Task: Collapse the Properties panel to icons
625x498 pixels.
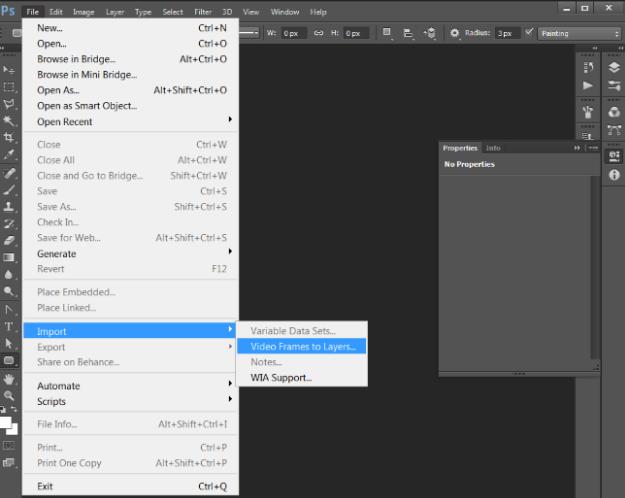Action: click(x=577, y=148)
